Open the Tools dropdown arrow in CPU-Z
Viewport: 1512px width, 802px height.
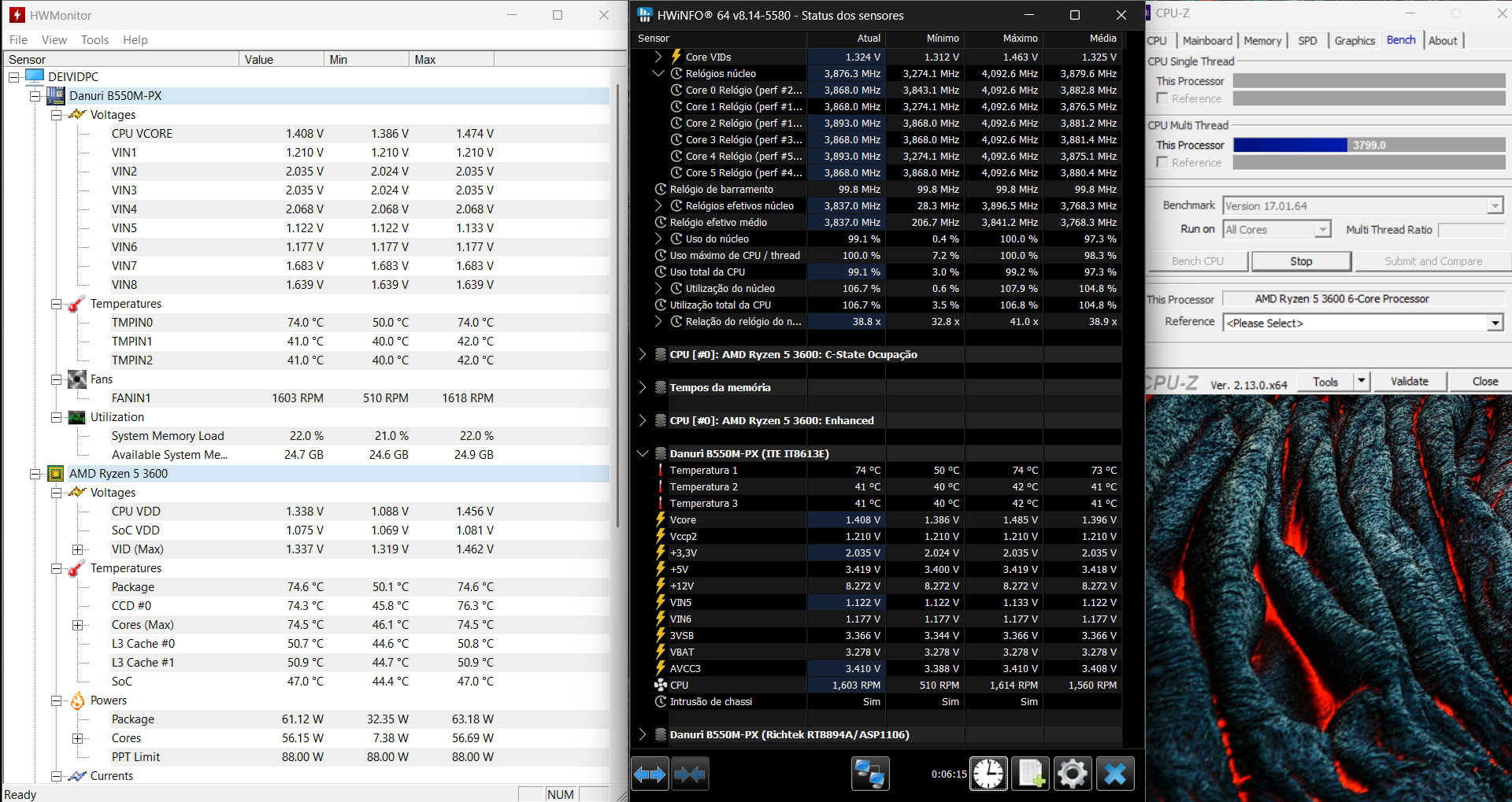1362,382
